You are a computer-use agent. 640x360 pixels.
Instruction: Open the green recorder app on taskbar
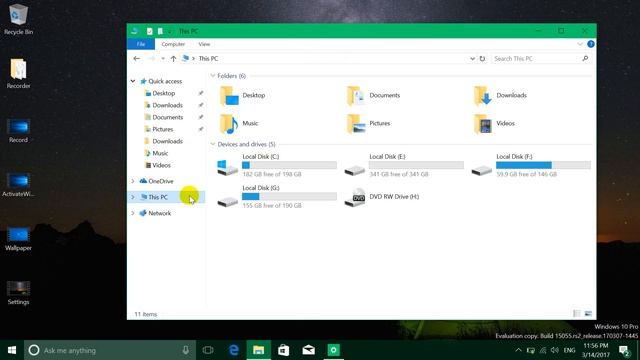pos(333,350)
